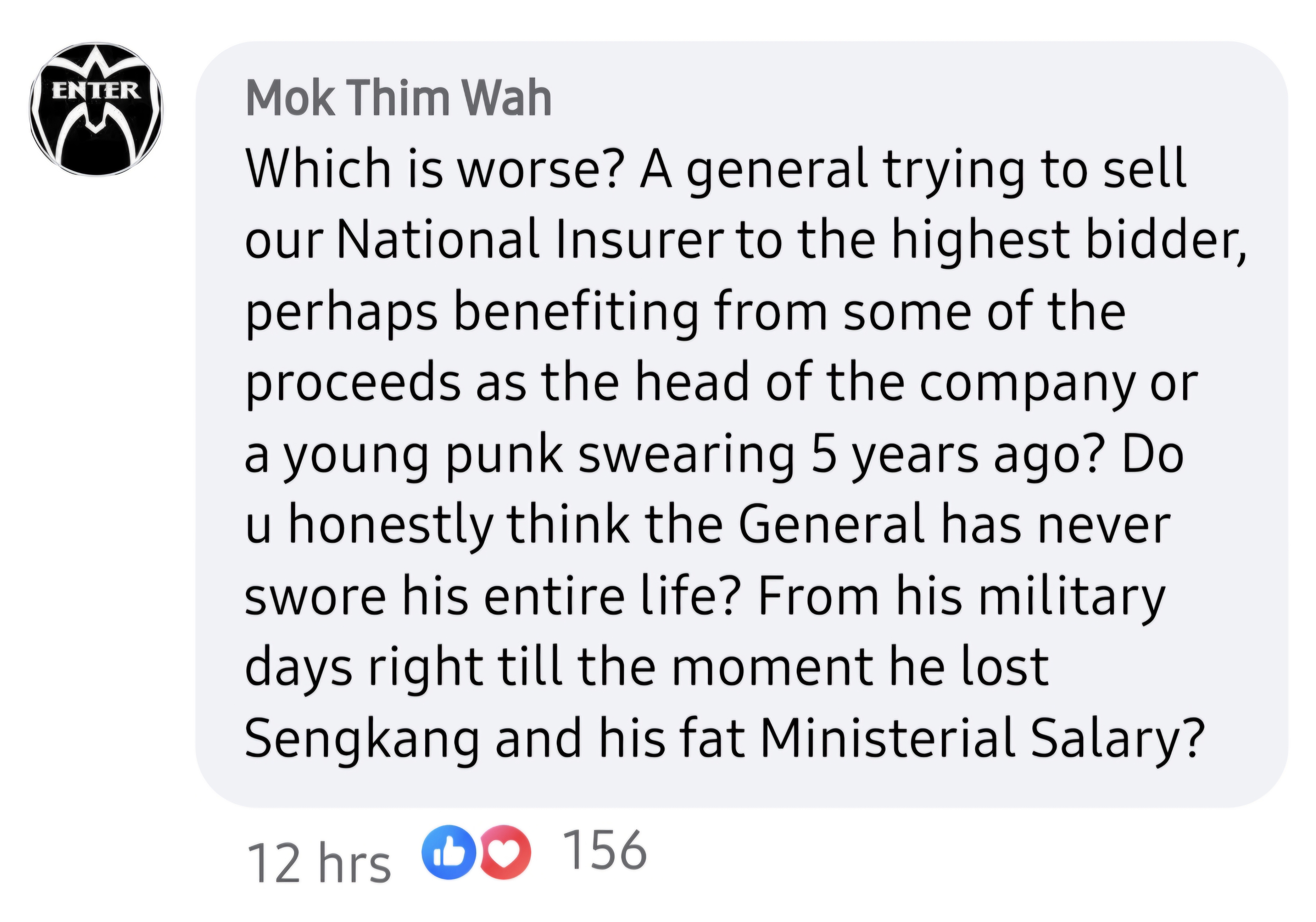Click the blue thumbs-up Like reaction icon

[x=449, y=852]
